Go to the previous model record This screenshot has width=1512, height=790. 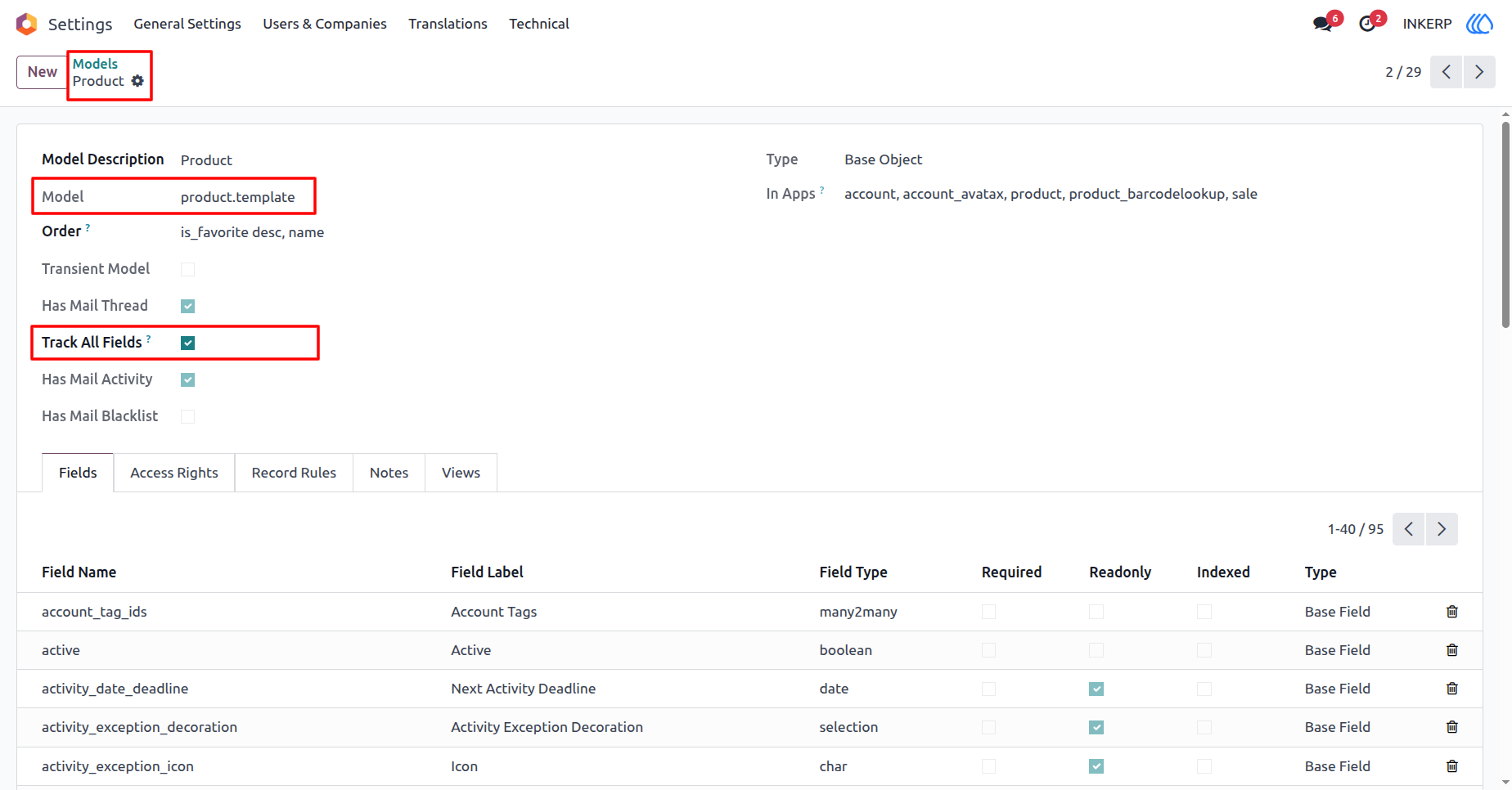click(x=1446, y=72)
